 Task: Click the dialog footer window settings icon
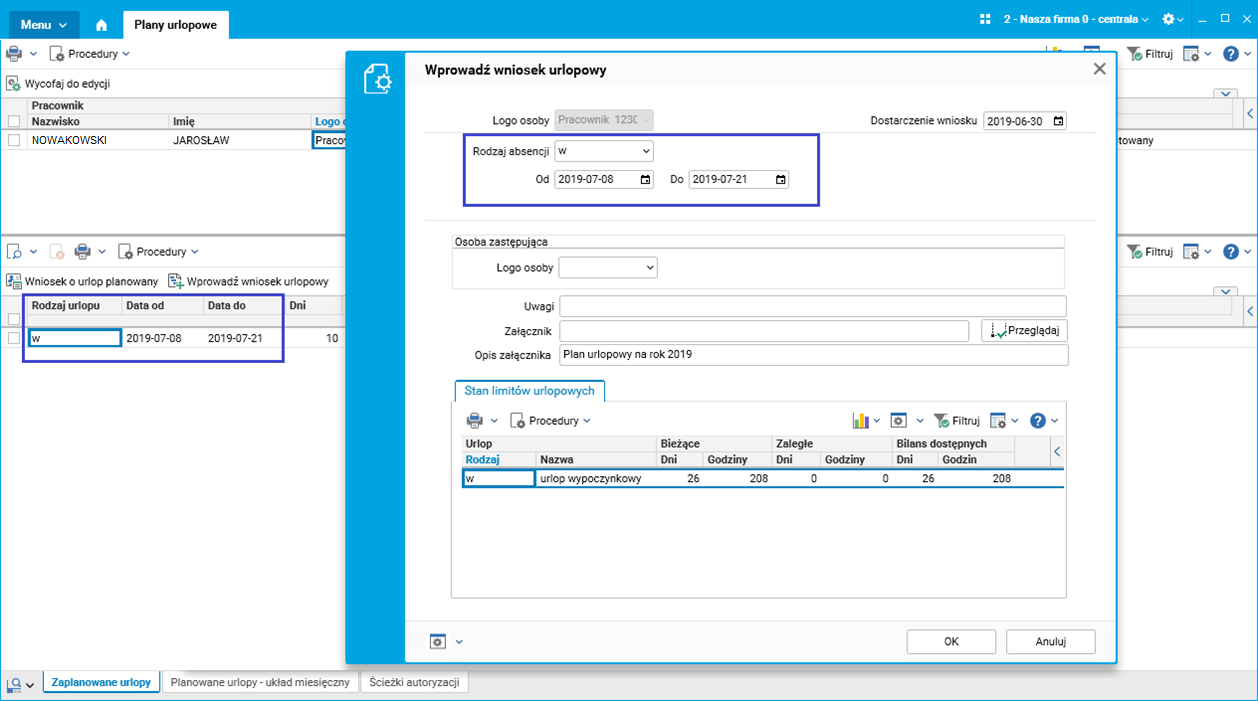438,641
